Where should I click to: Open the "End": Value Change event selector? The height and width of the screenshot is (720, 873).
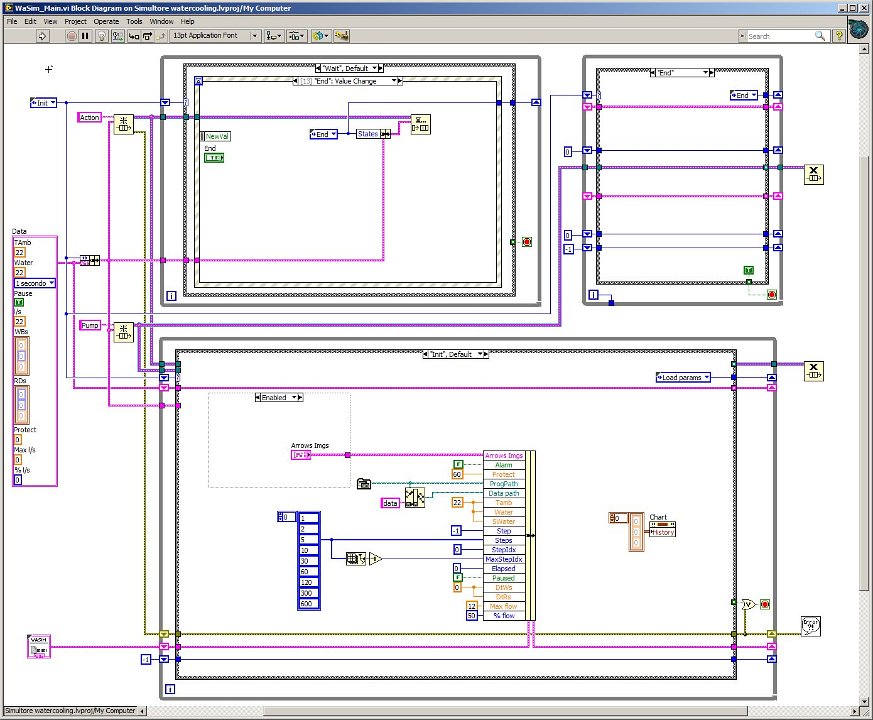click(347, 81)
